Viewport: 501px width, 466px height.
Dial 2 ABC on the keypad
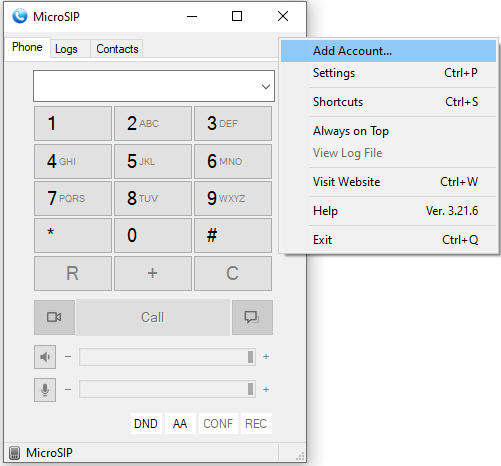pyautogui.click(x=153, y=124)
